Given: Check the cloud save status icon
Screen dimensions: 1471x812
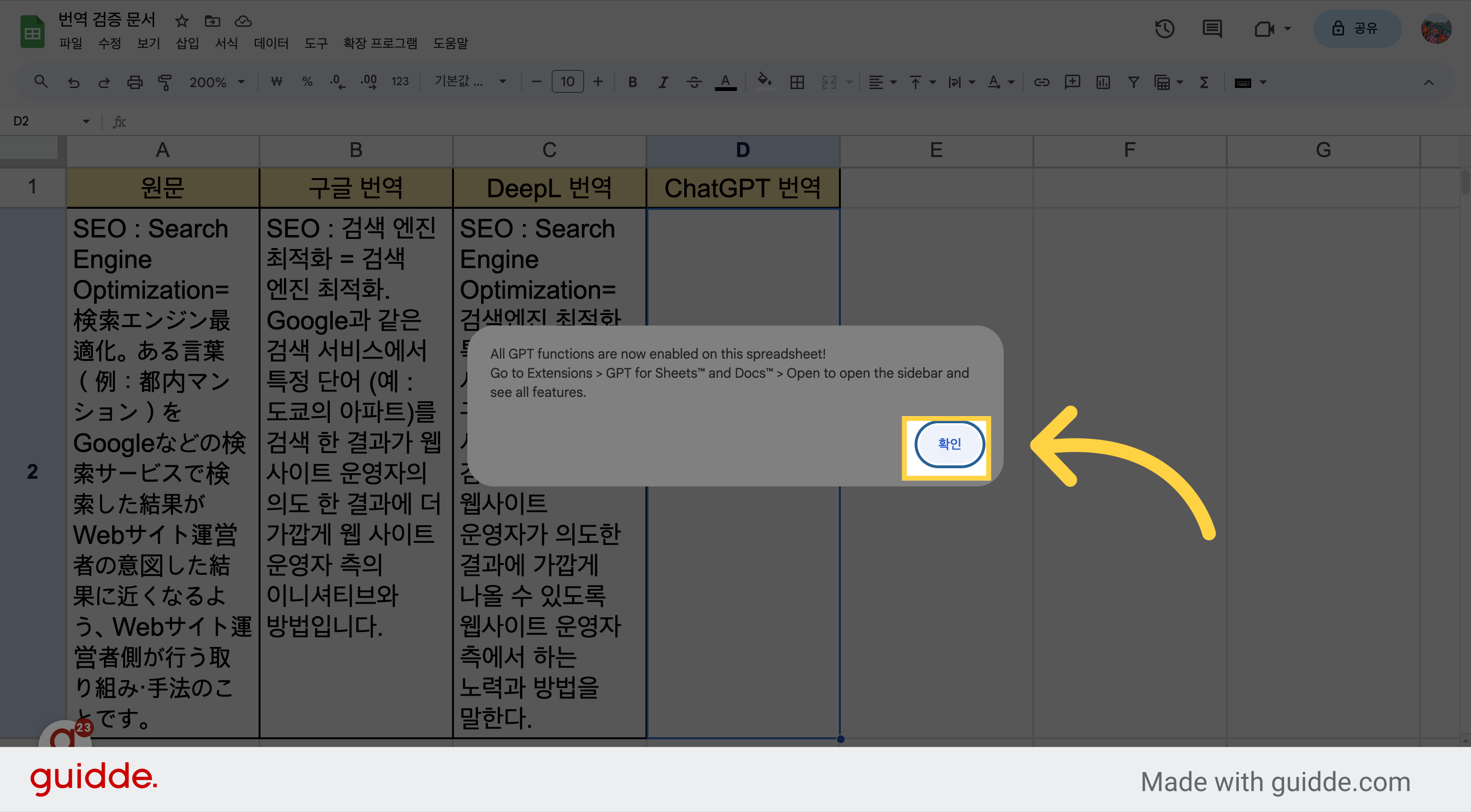Looking at the screenshot, I should 243,21.
